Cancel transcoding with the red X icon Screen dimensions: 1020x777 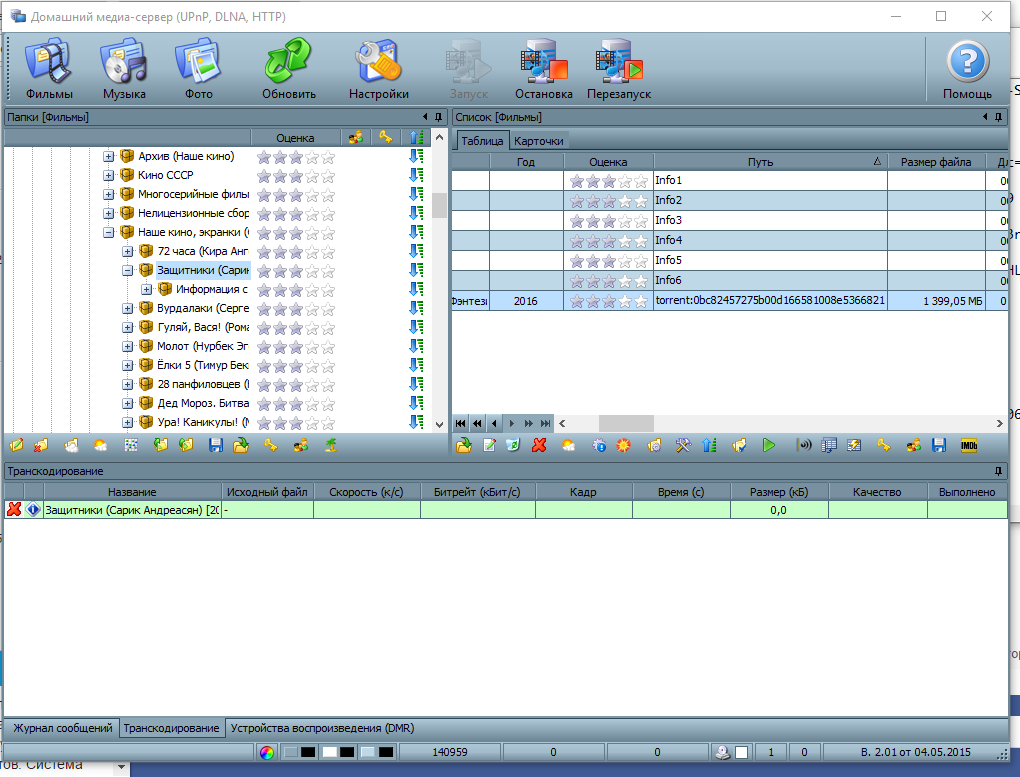[14, 510]
